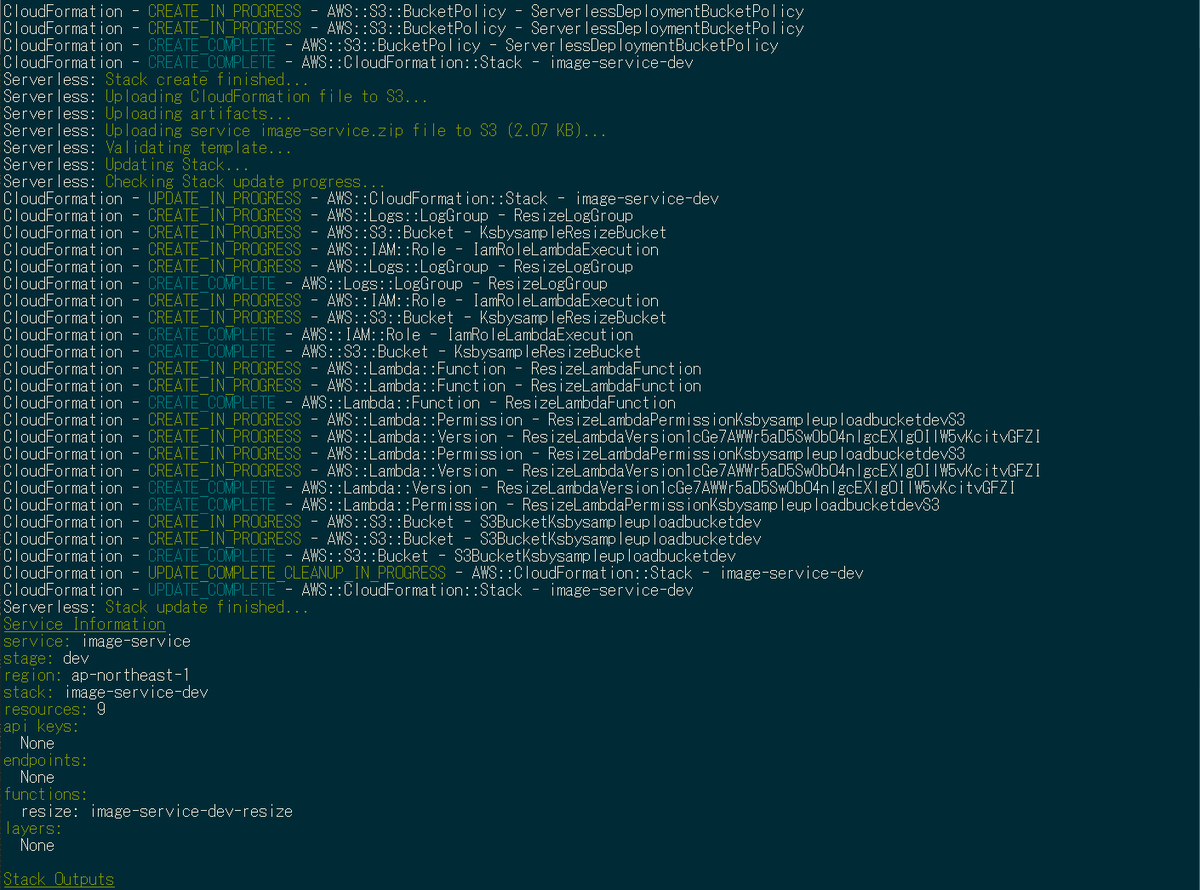Select "Uploading CloudFormation file to S3..." line
Screen dimensions: 1200x890
pyautogui.click(x=215, y=96)
